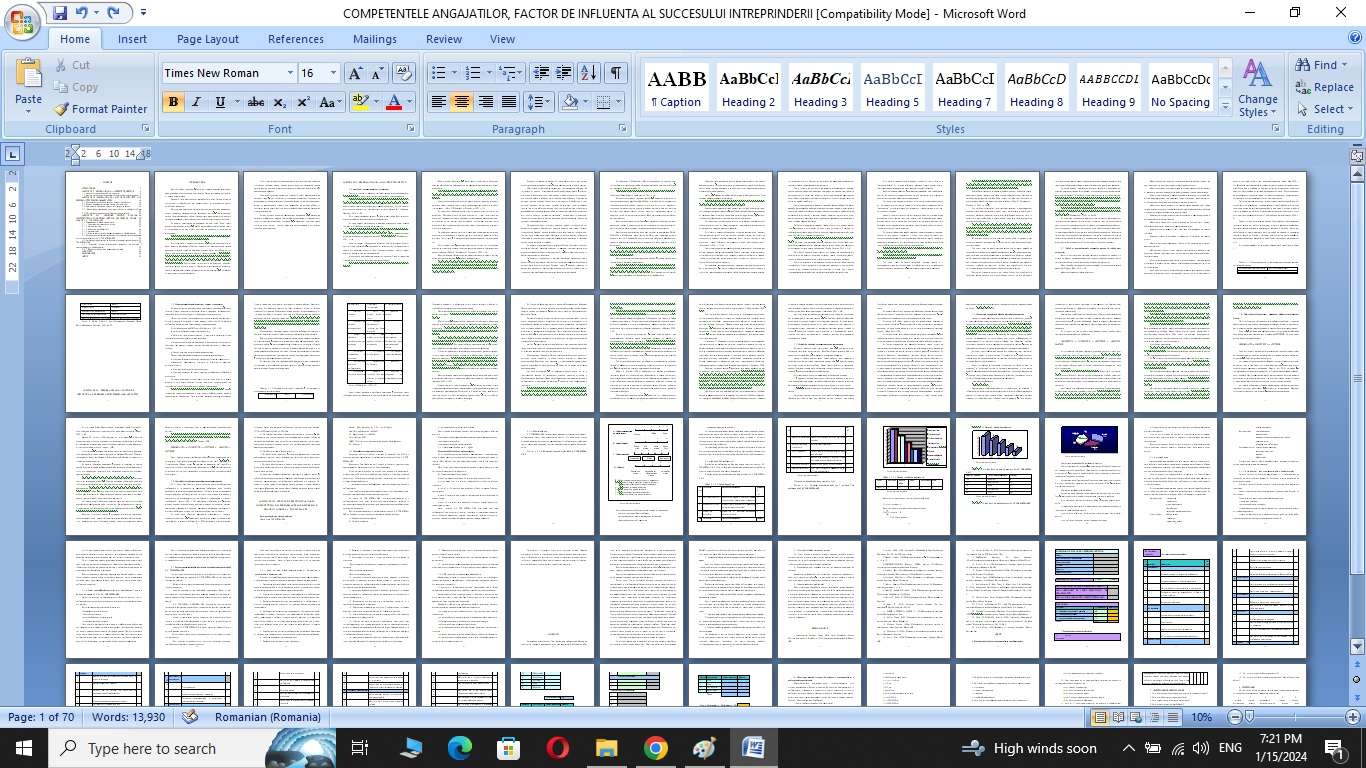1366x768 pixels.
Task: Apply strikethrough formatting
Action: pos(256,102)
